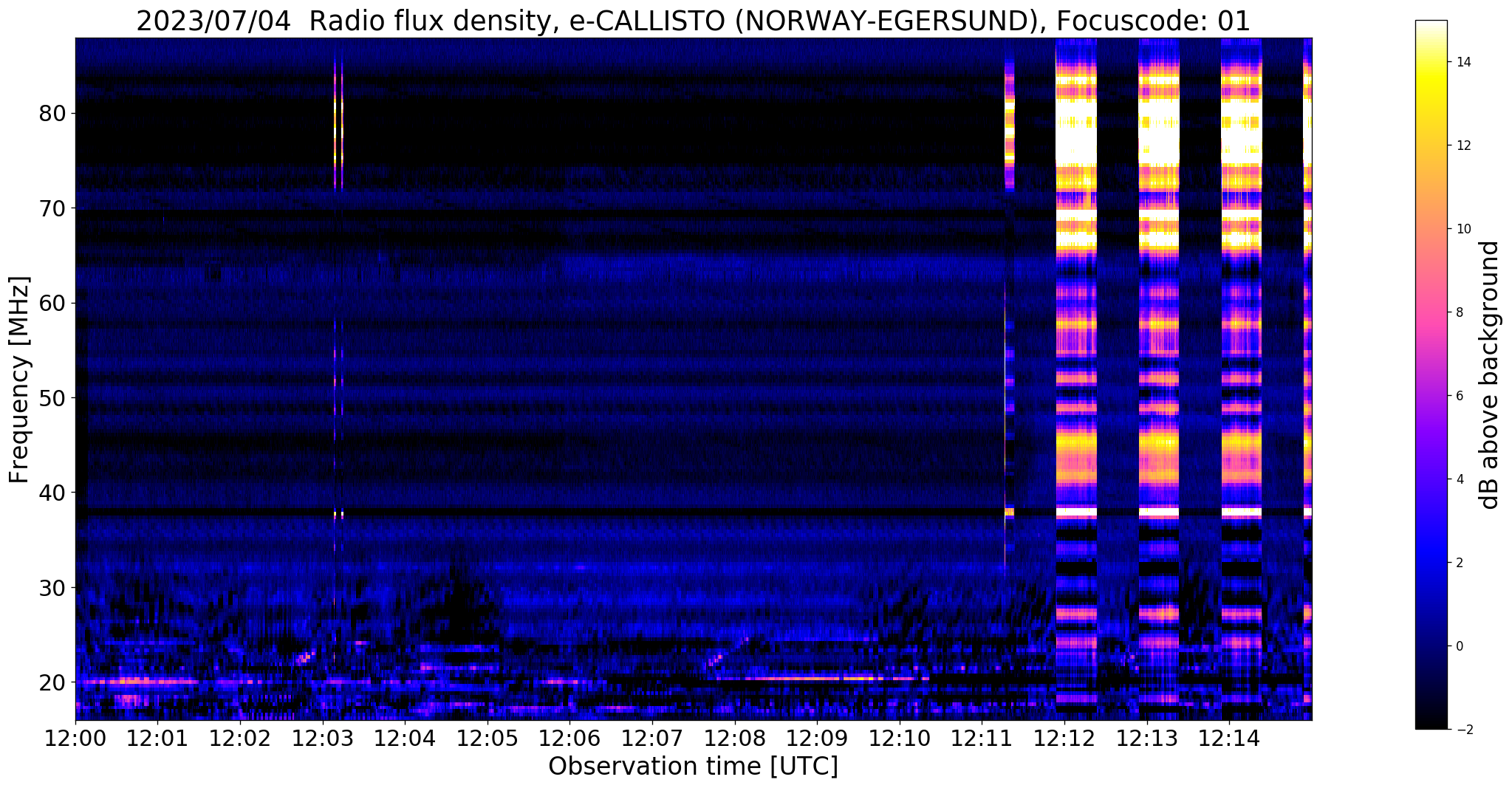Click the 70 MHz frequency tick label

click(52, 208)
